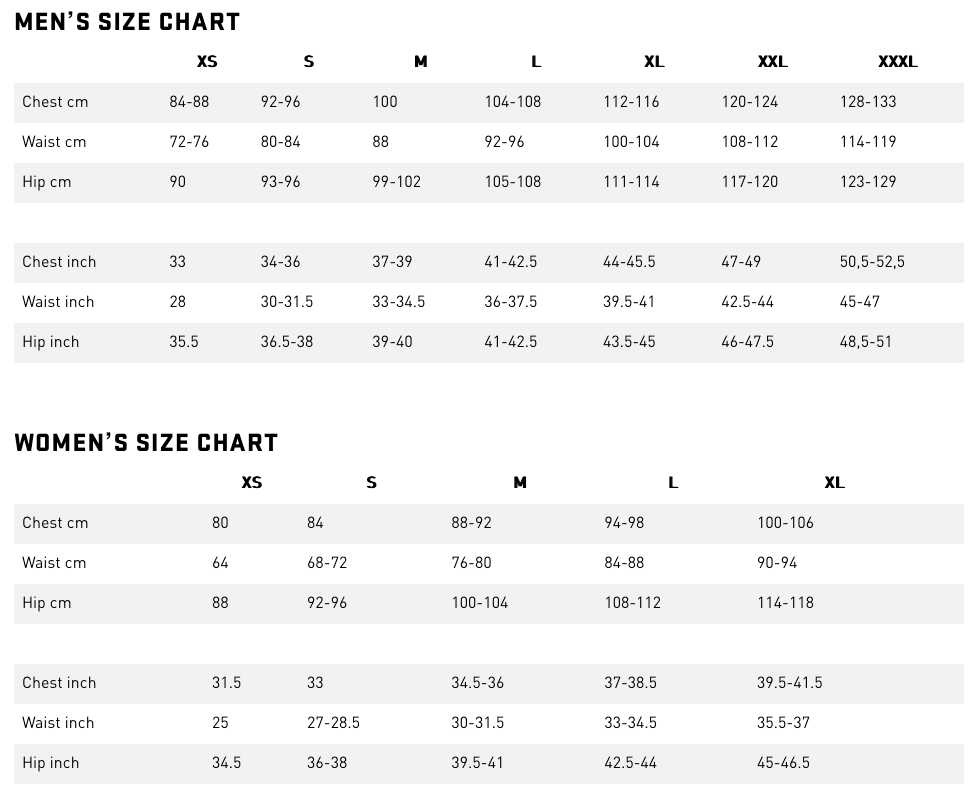Click the men's hip inch value 36.5-38
Screen dimensions: 973x798
286,342
